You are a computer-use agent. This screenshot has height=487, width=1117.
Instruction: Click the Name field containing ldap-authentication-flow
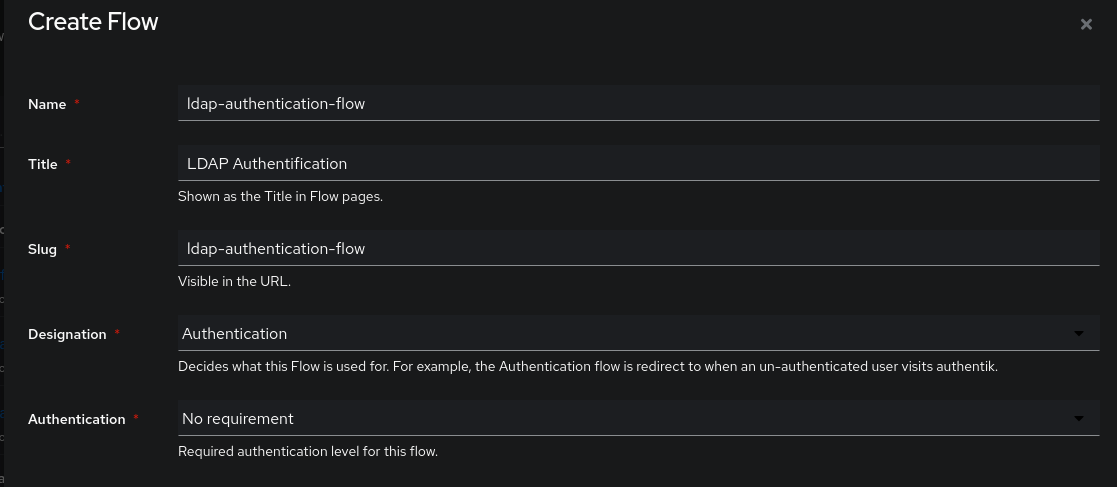(x=638, y=103)
